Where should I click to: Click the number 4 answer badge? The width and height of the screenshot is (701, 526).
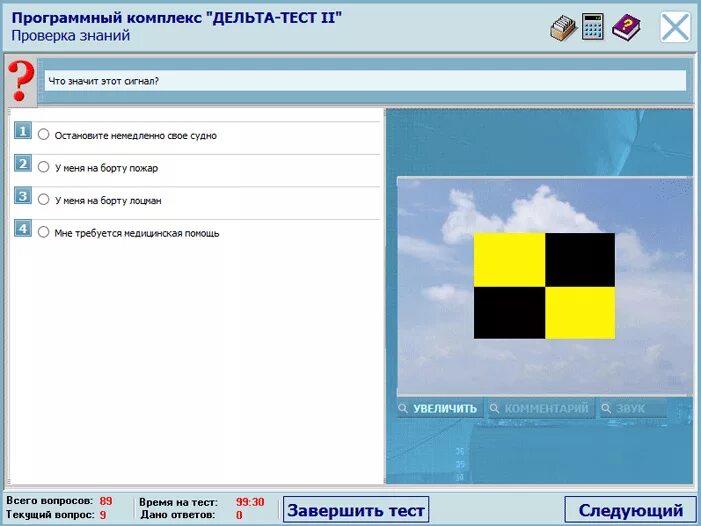23,228
